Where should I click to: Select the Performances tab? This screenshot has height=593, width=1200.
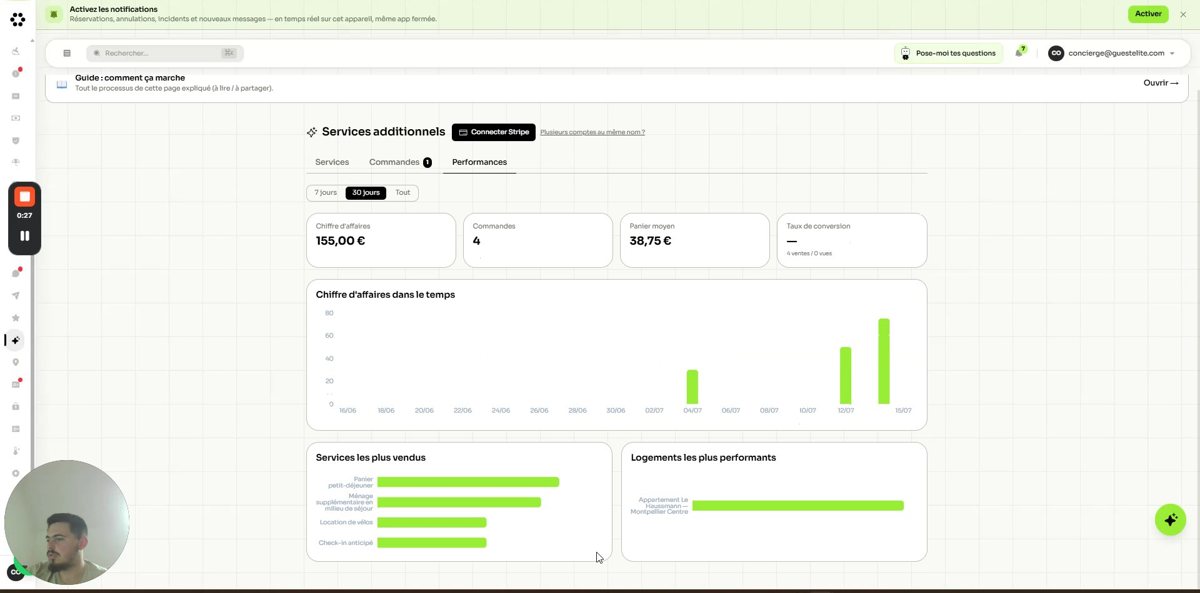479,162
